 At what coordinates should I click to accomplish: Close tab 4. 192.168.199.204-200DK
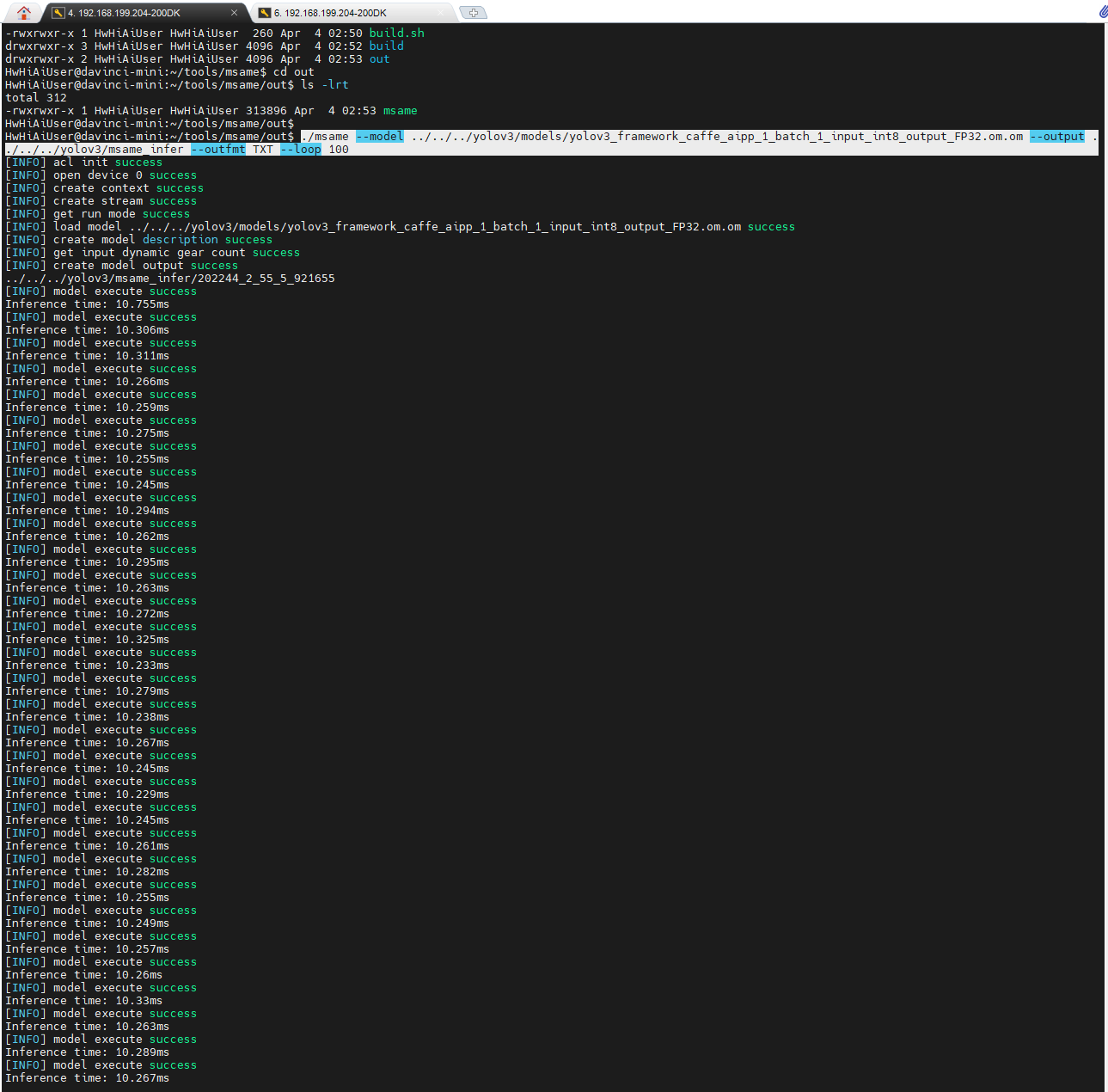point(234,13)
